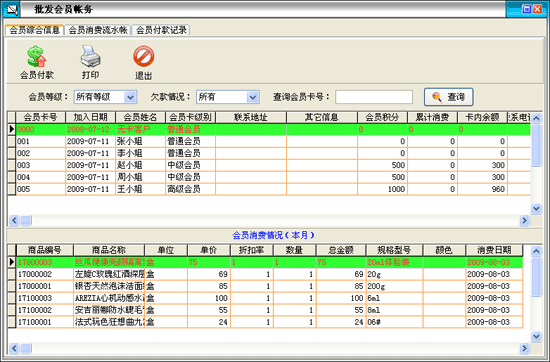
Task: Click the 累计消费 column header
Action: pyautogui.click(x=432, y=117)
